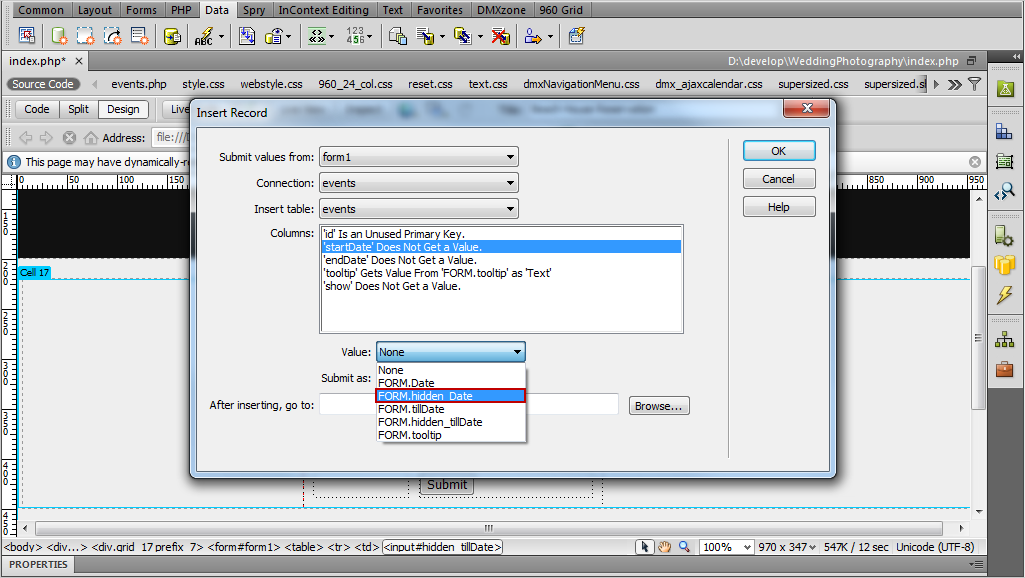The image size is (1025, 578).
Task: Open the 970 x 347 window size menu
Action: (787, 547)
